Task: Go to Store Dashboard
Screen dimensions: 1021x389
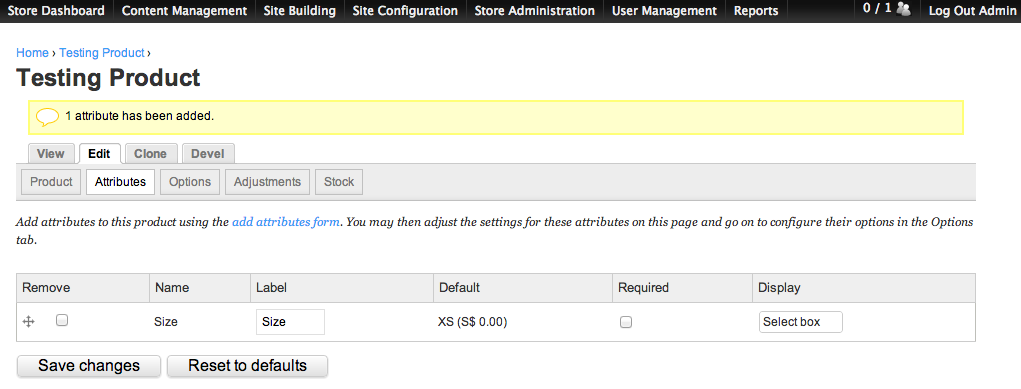Action: coord(56,11)
